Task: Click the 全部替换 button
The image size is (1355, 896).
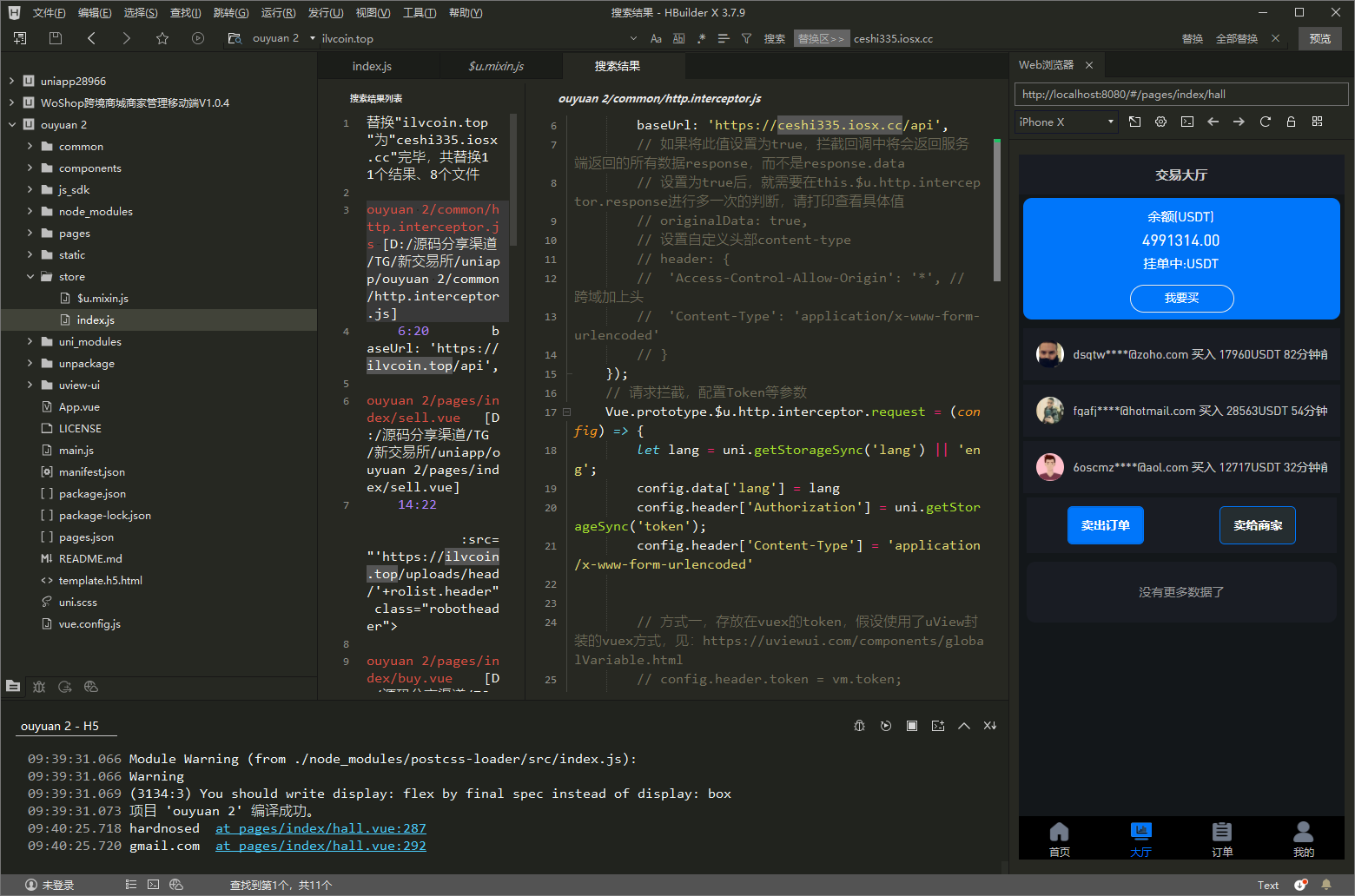Action: click(1236, 38)
